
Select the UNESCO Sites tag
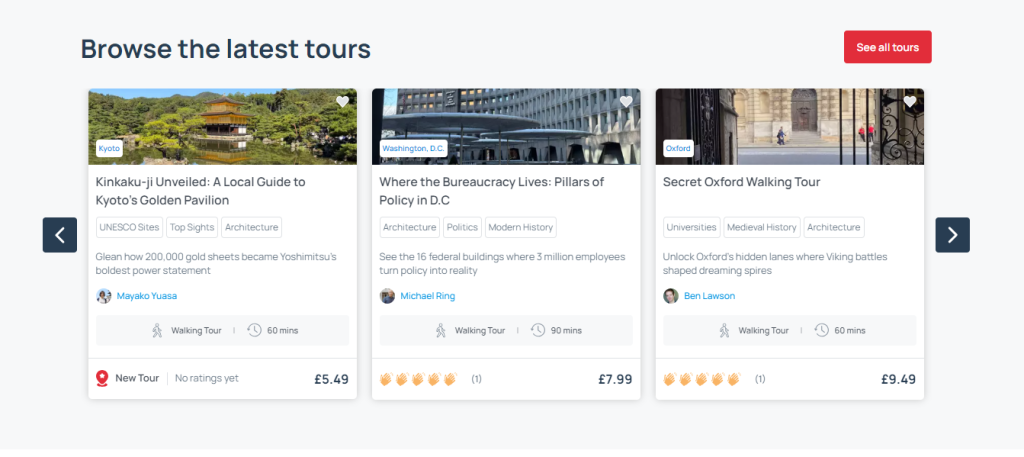point(129,228)
